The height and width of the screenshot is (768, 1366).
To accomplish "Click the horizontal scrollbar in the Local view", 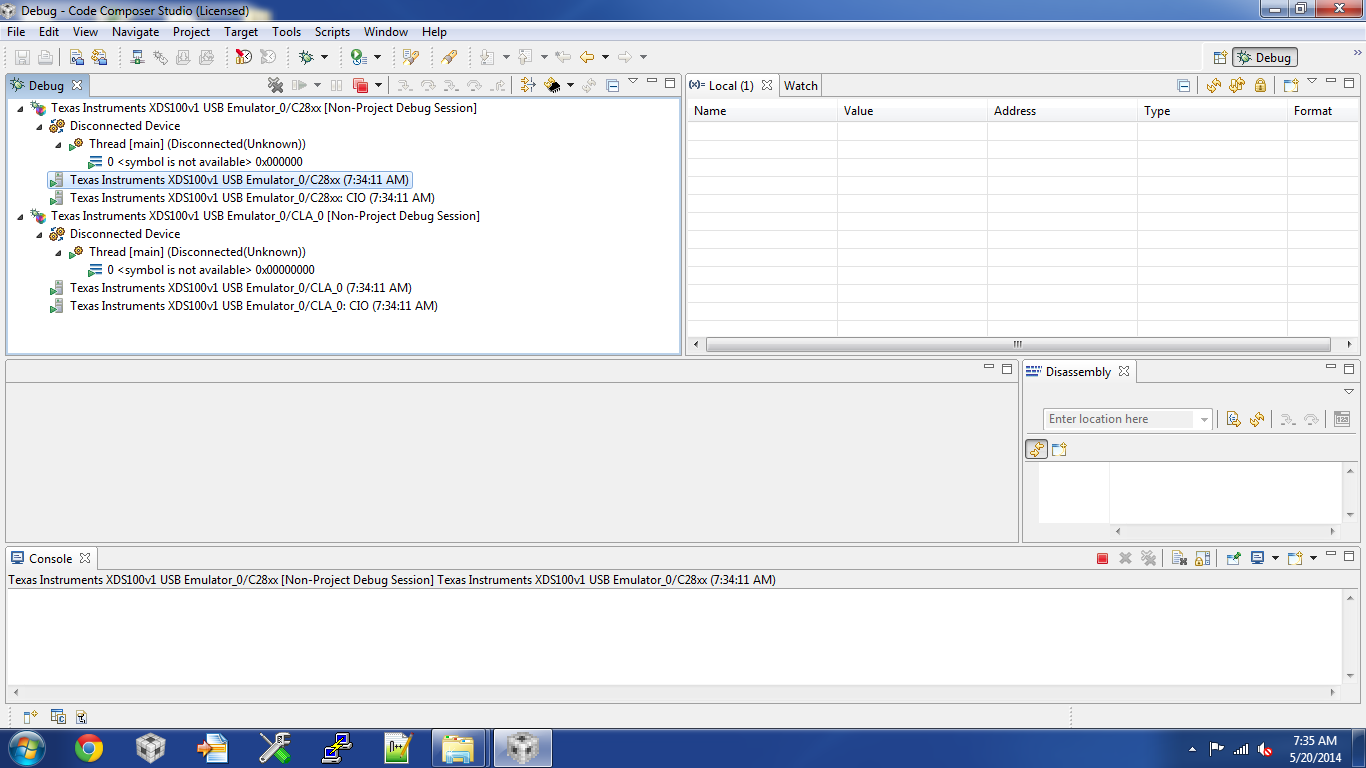I will 1018,345.
